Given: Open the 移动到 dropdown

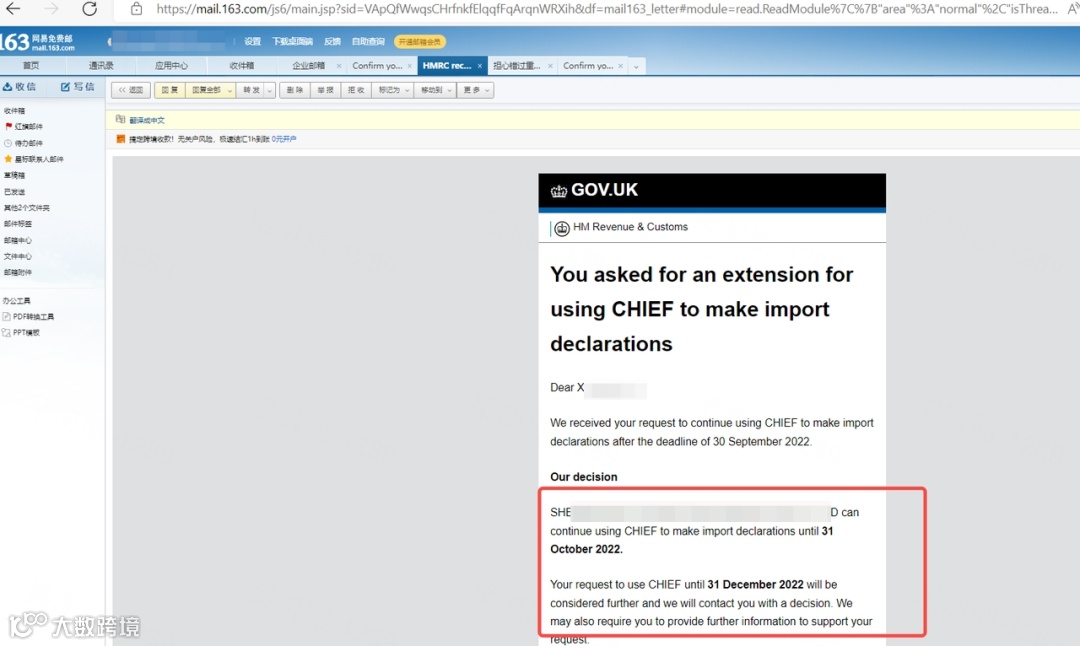Looking at the screenshot, I should tap(435, 90).
